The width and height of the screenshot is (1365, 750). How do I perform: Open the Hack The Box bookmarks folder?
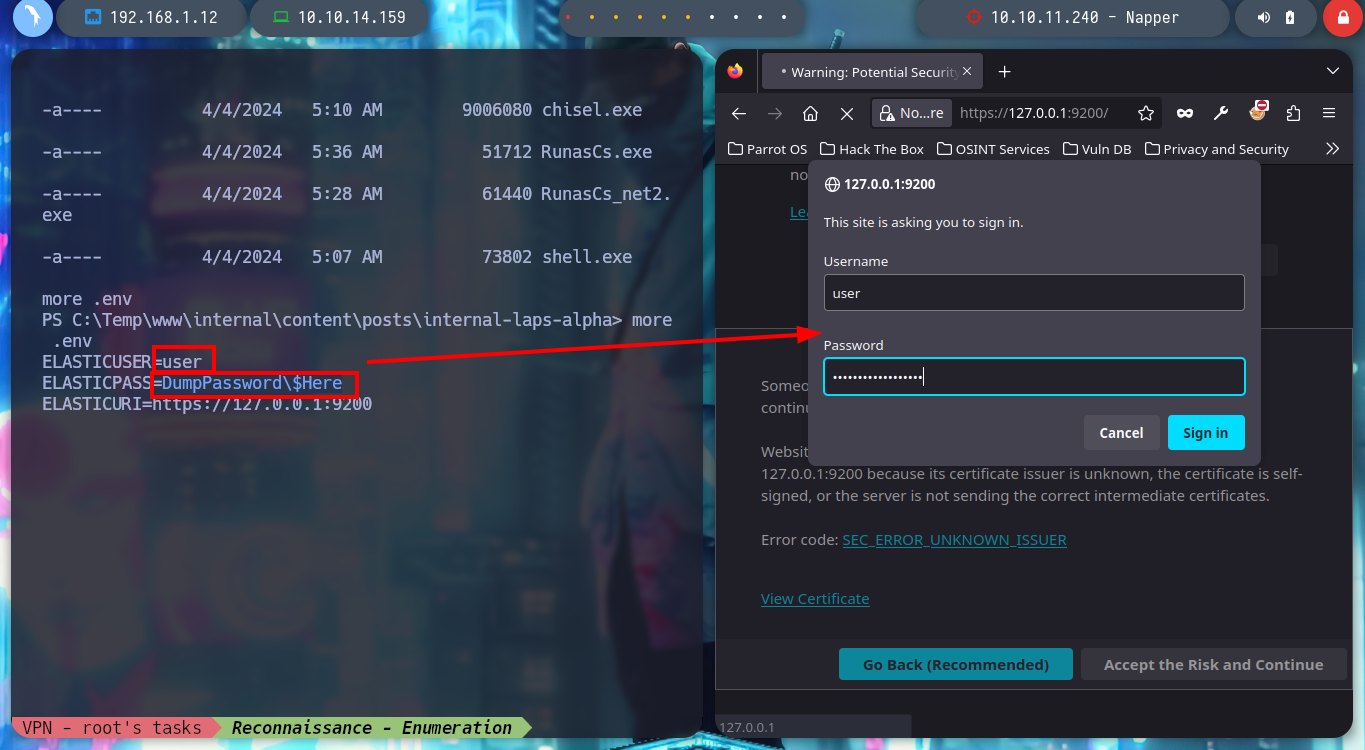(872, 149)
